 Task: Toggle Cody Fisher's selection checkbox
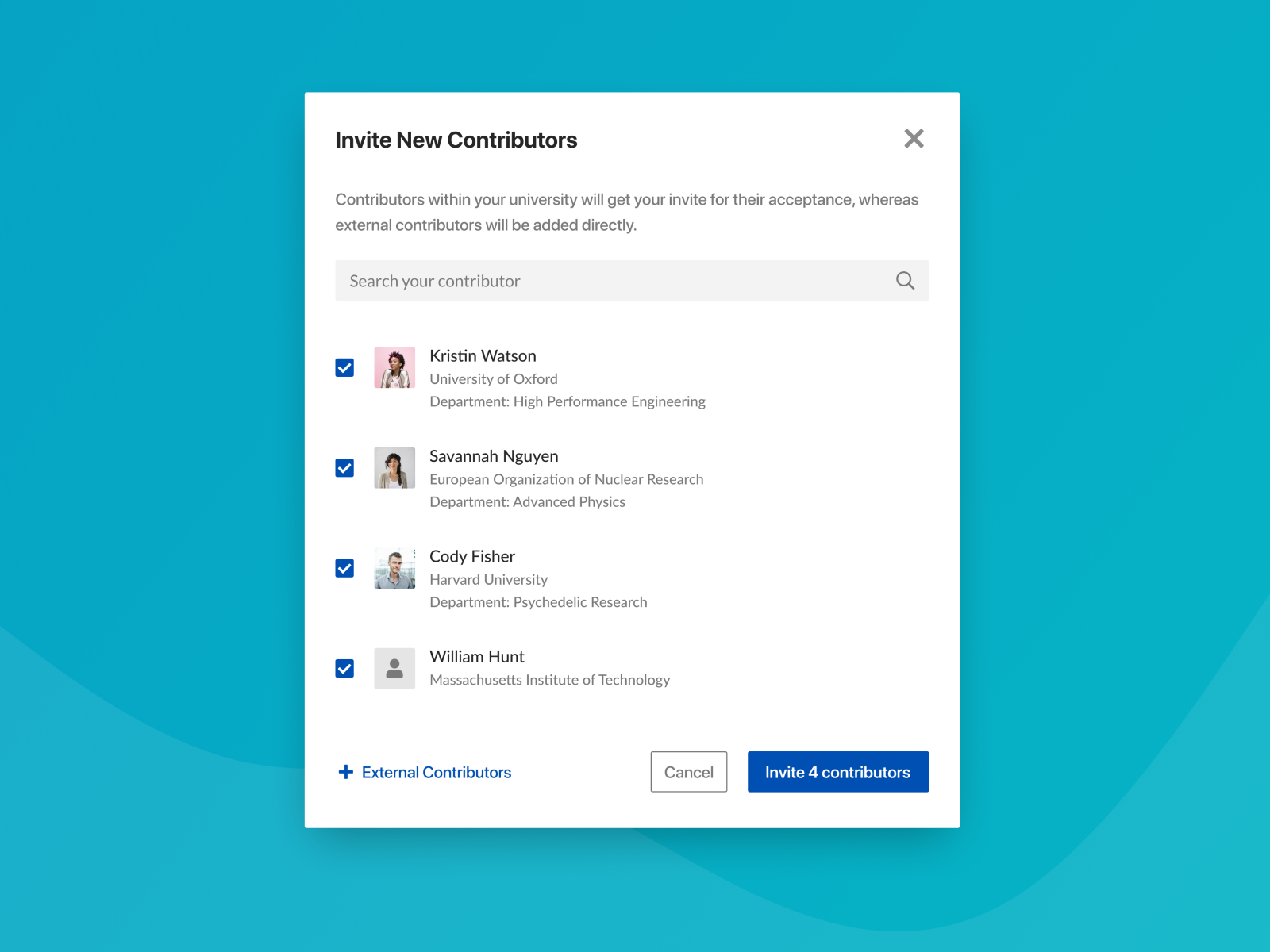click(344, 568)
